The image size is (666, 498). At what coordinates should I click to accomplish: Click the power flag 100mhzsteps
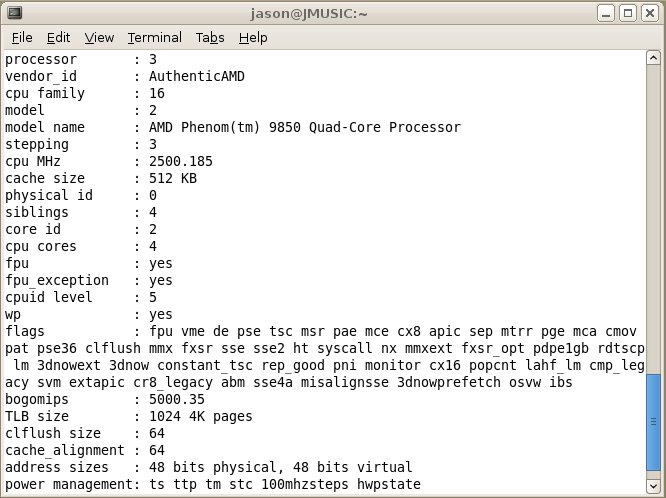[305, 484]
